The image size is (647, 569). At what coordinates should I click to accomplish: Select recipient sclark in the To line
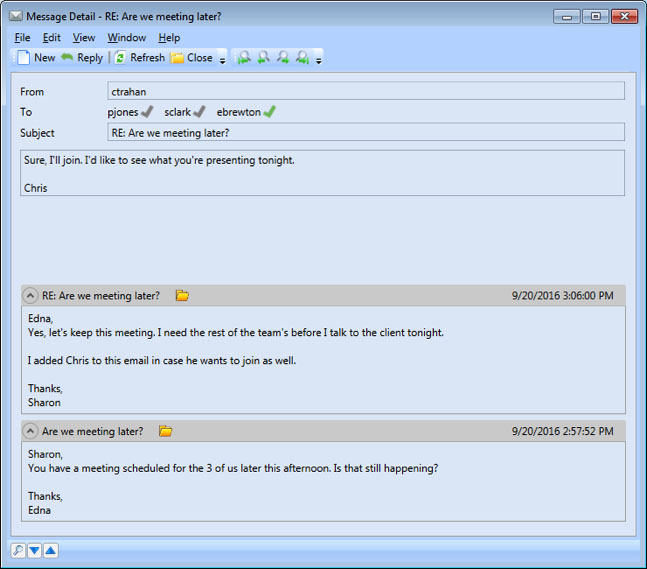pos(177,112)
